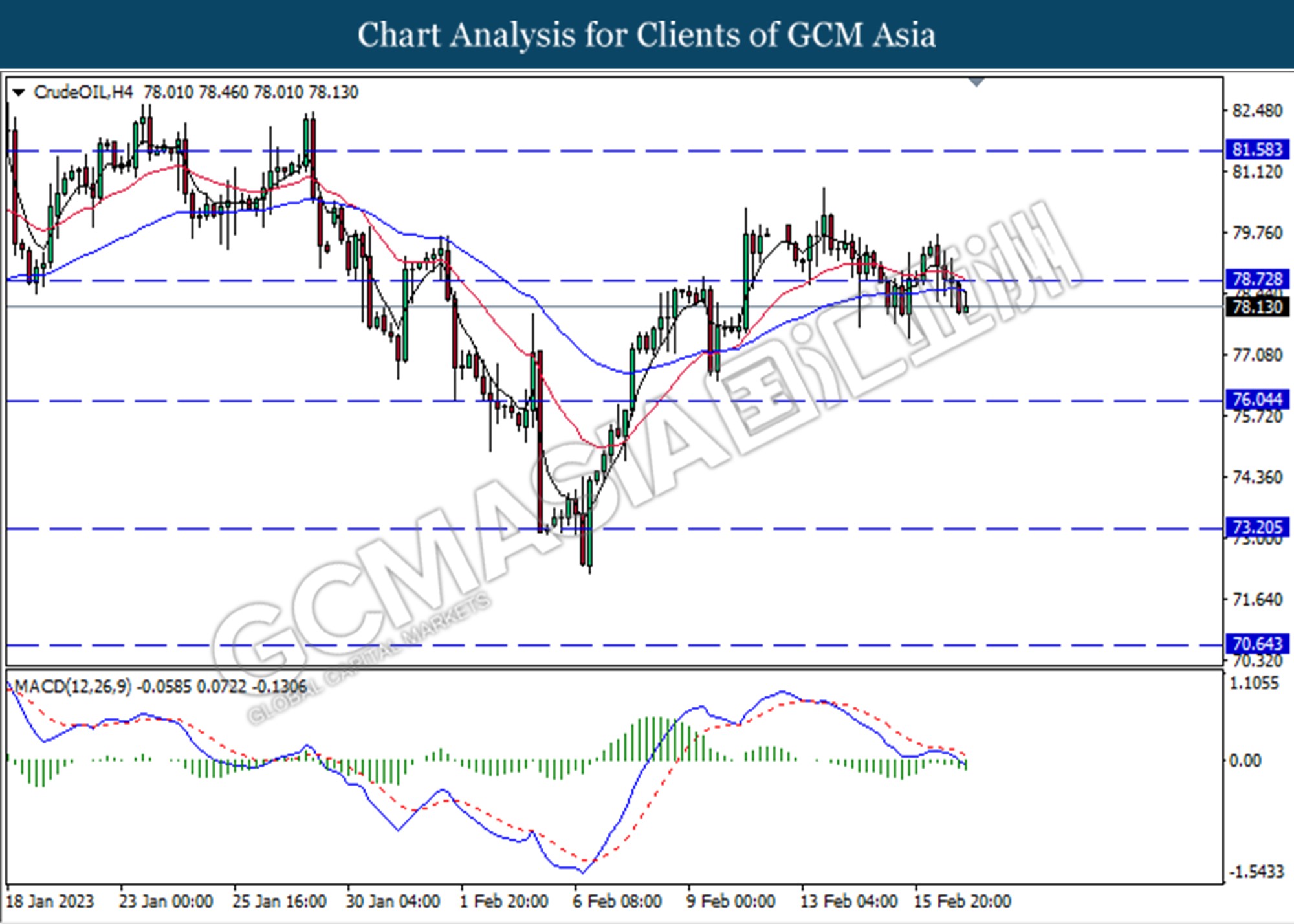Click the MACD values -0.0585 0.0722 -0.1306
The width and height of the screenshot is (1294, 924).
[223, 686]
